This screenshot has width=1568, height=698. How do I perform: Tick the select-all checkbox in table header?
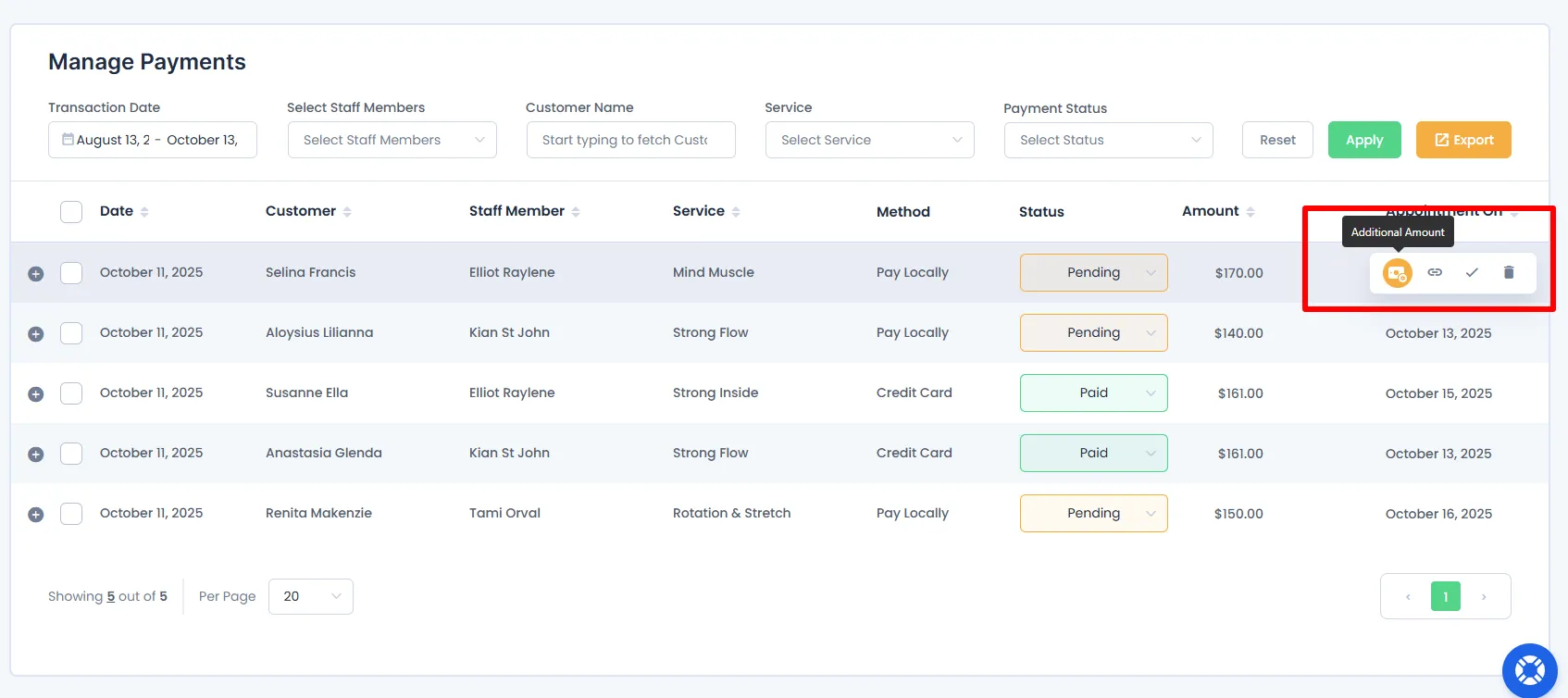pyautogui.click(x=71, y=212)
